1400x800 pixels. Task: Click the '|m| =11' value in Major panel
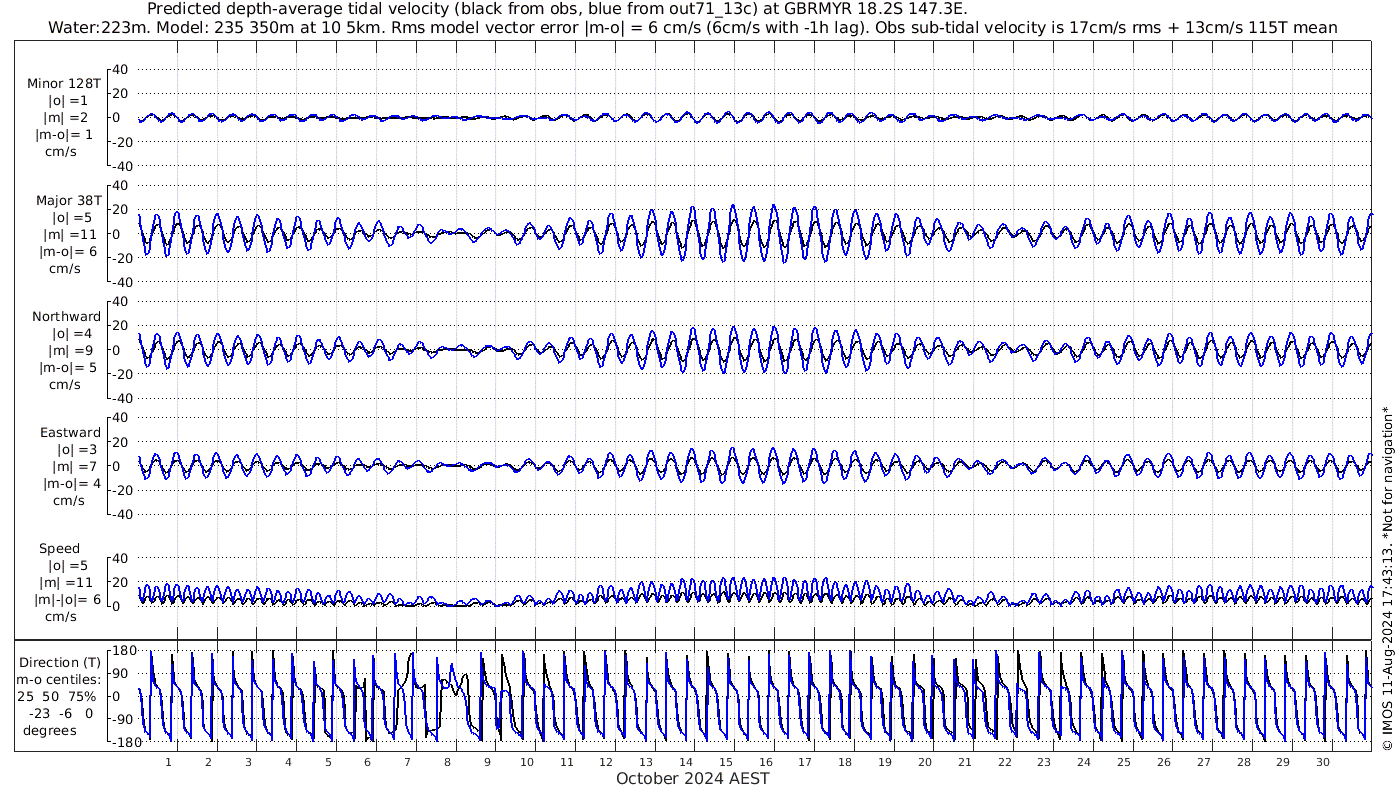69,234
